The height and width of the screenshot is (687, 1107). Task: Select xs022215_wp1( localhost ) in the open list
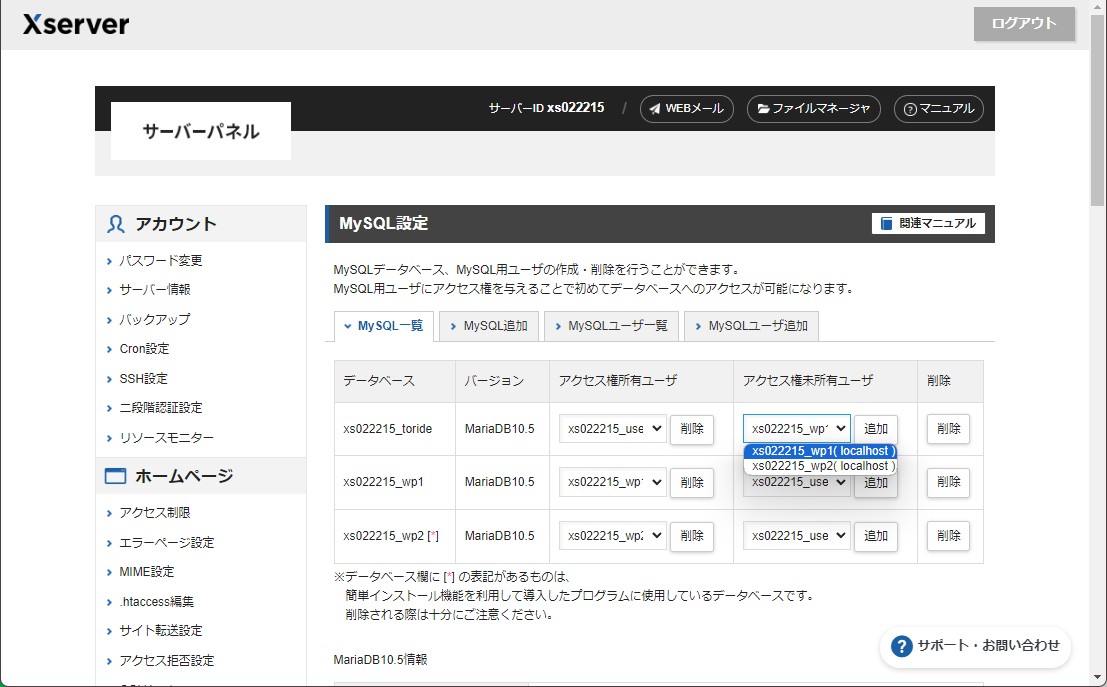click(820, 451)
